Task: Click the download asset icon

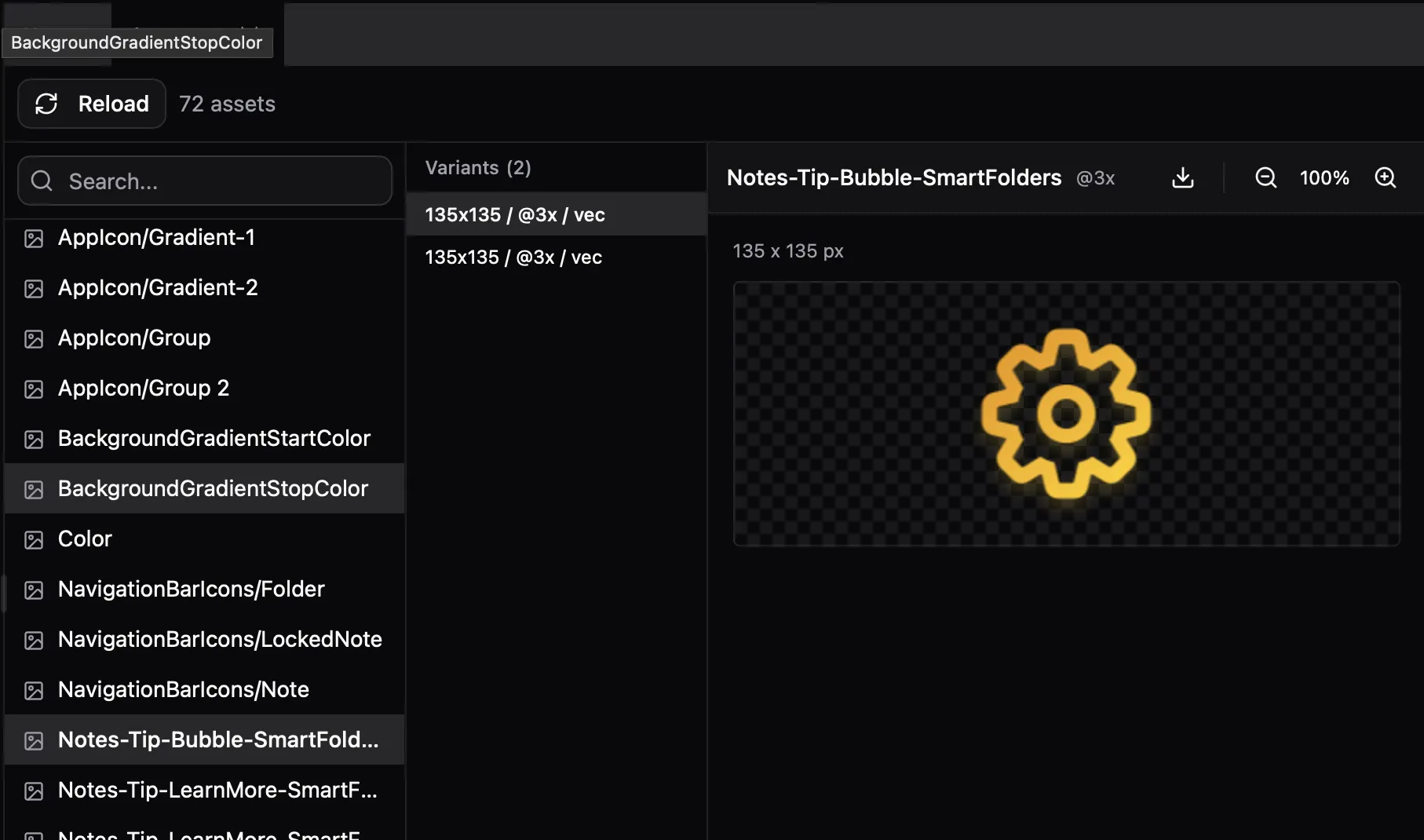Action: pos(1182,178)
